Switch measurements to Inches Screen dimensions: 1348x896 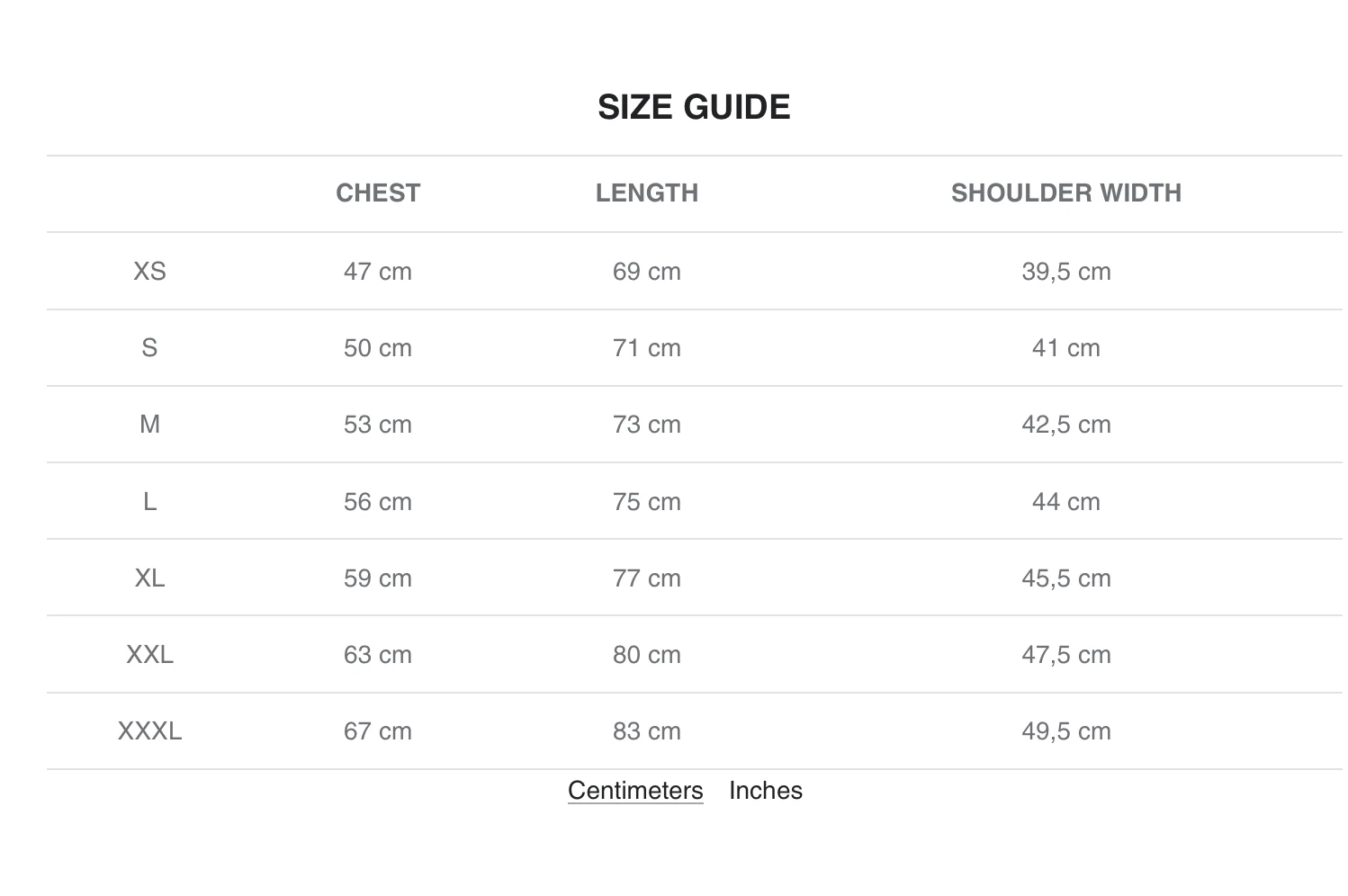point(765,790)
